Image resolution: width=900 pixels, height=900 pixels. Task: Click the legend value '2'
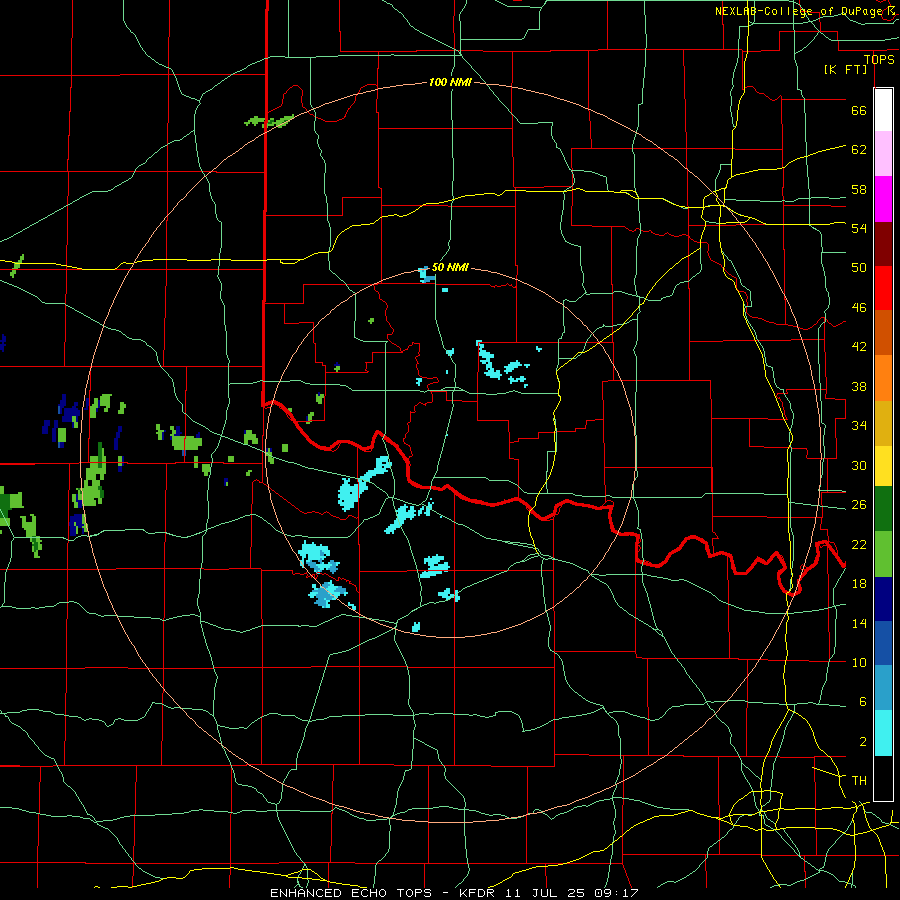coord(862,741)
